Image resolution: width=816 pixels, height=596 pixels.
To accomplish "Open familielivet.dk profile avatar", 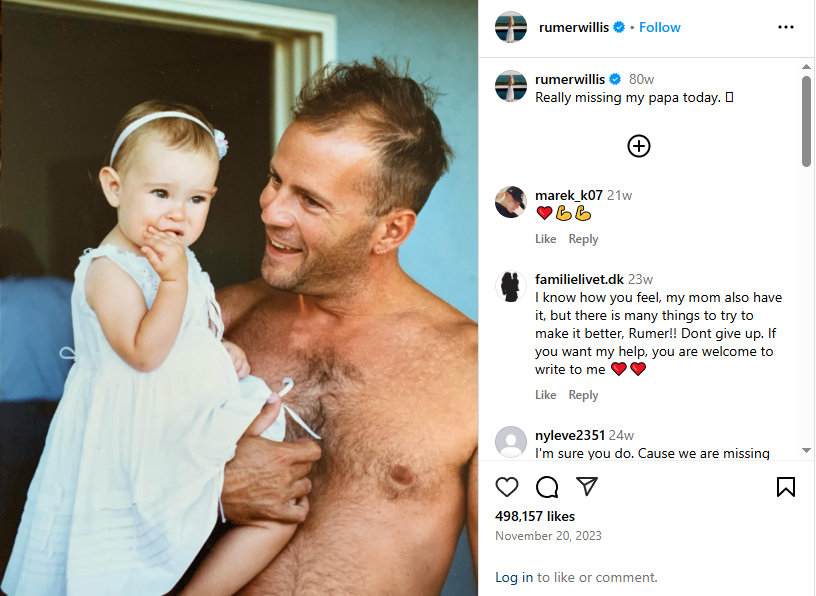I will 511,286.
